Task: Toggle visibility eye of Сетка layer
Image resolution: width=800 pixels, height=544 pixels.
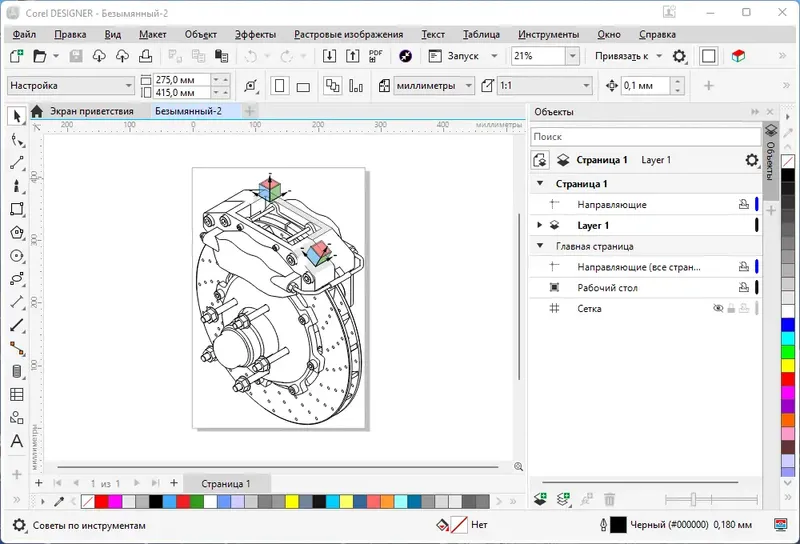Action: coord(717,309)
